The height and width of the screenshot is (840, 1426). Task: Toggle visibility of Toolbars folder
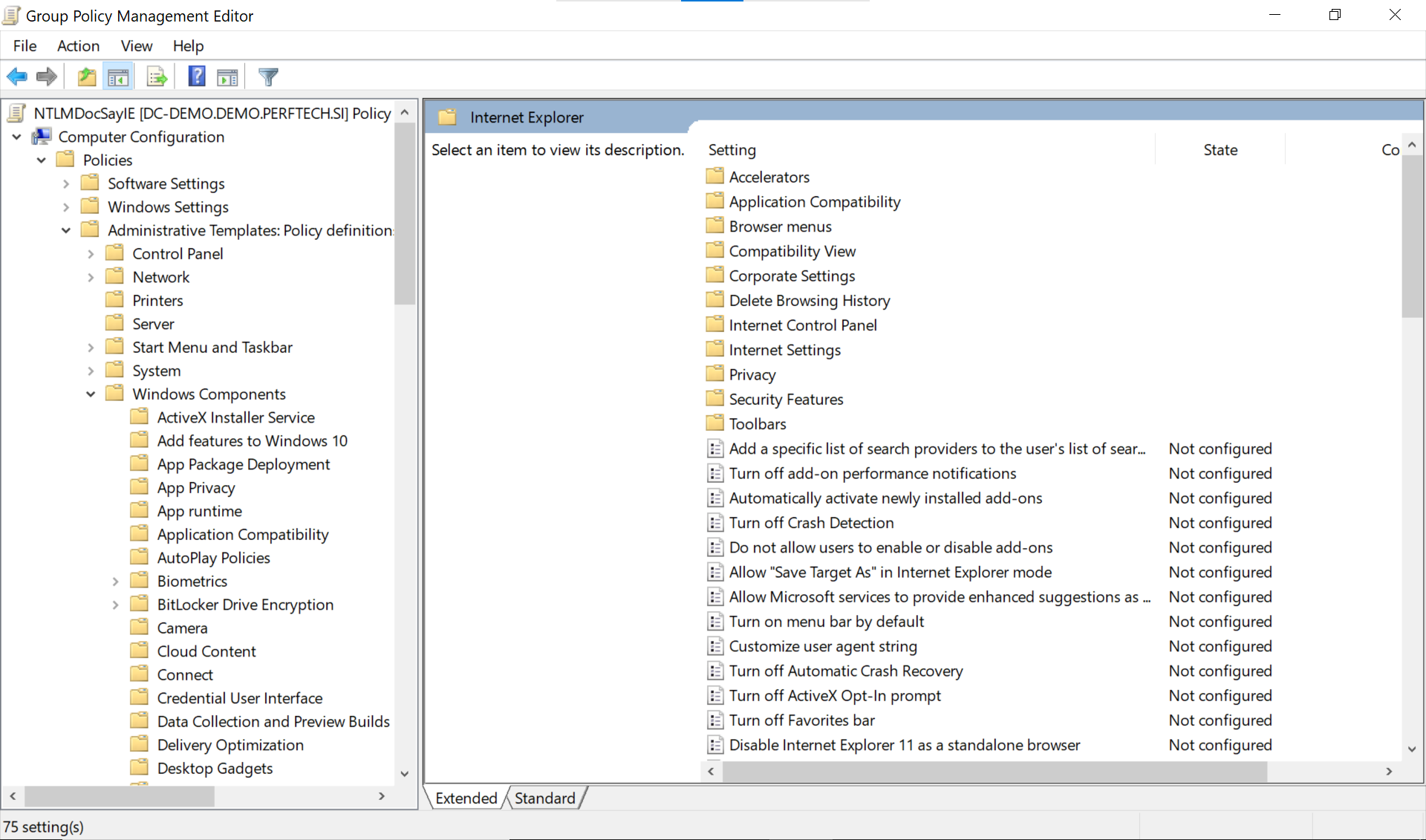pos(758,423)
